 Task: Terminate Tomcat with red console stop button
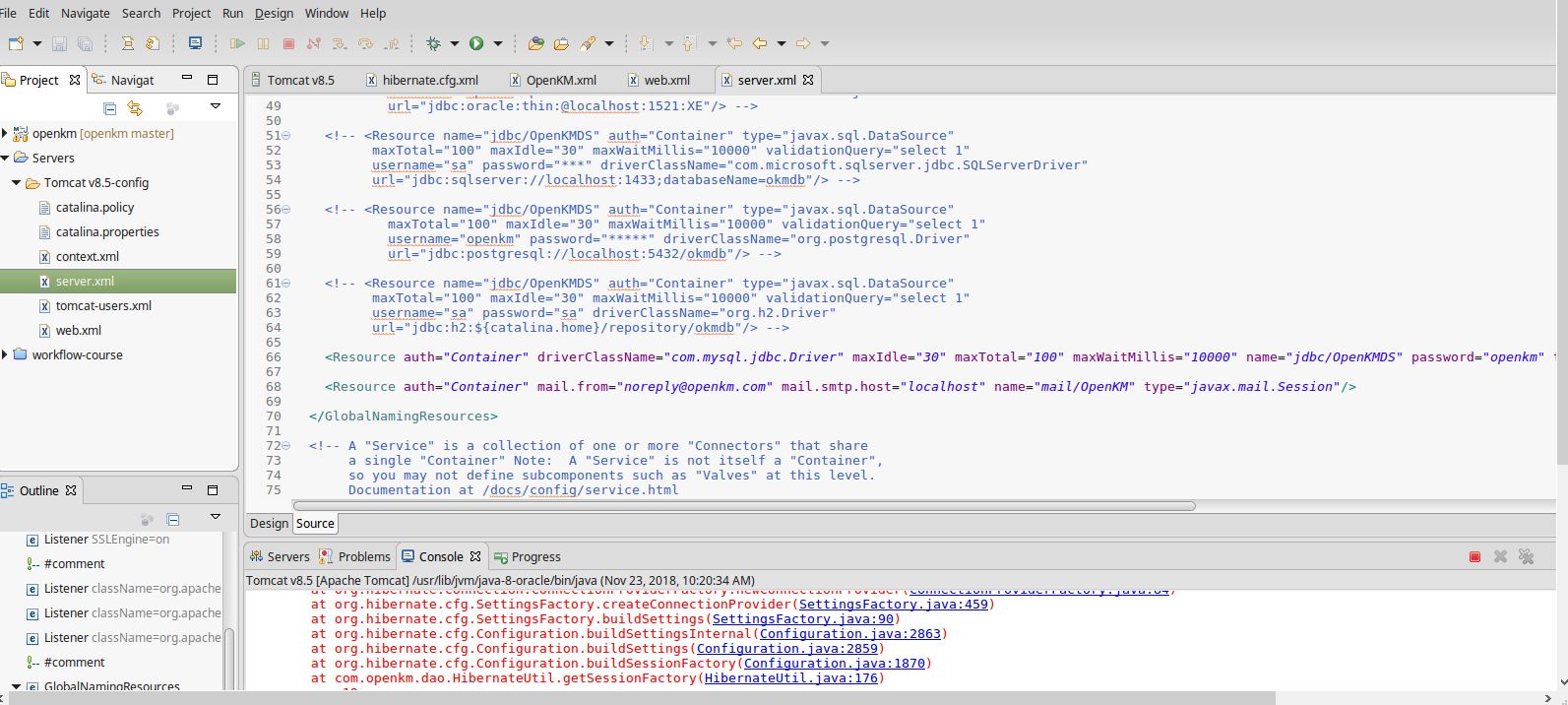(x=1474, y=557)
